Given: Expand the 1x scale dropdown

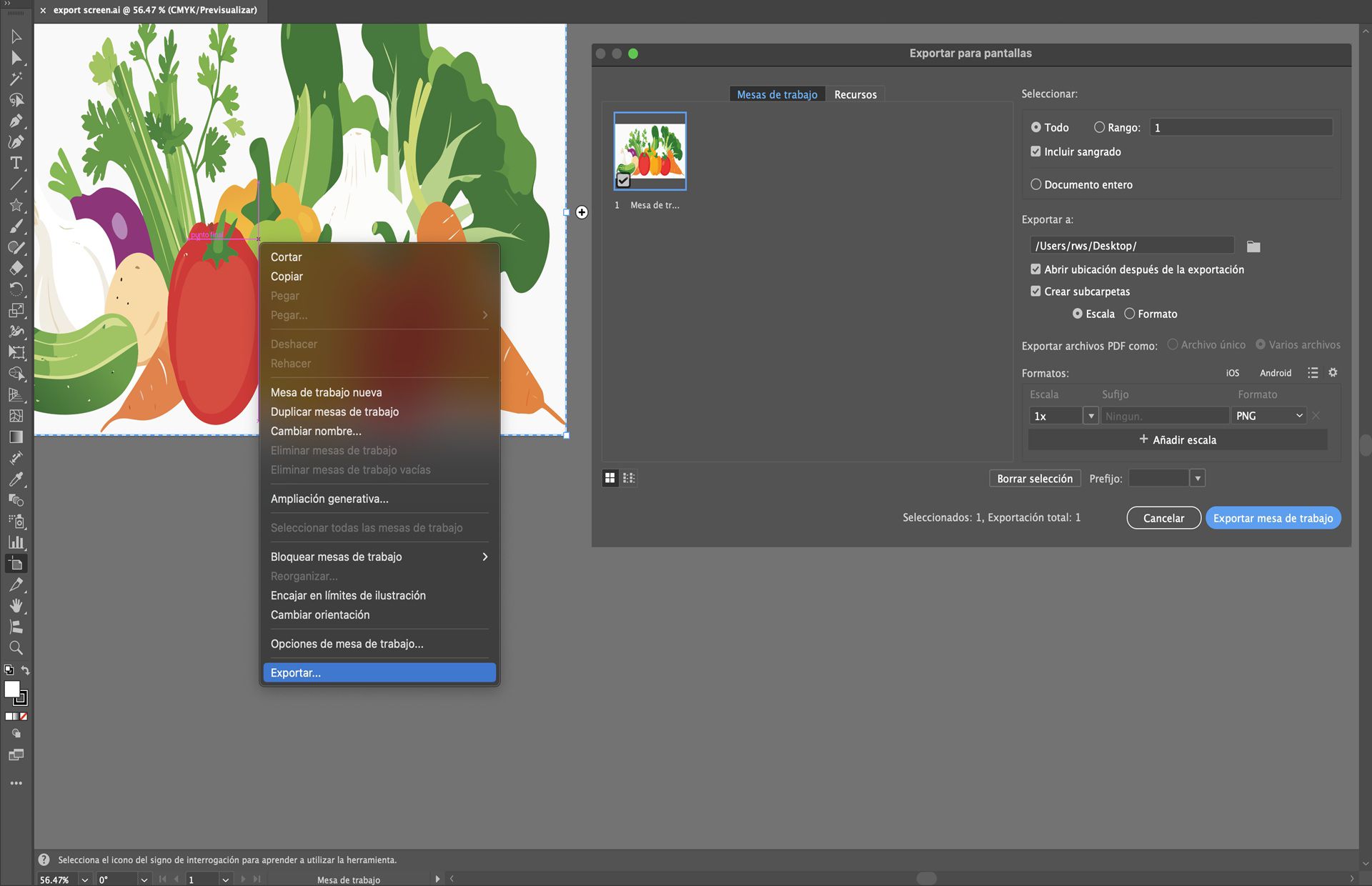Looking at the screenshot, I should coord(1091,415).
